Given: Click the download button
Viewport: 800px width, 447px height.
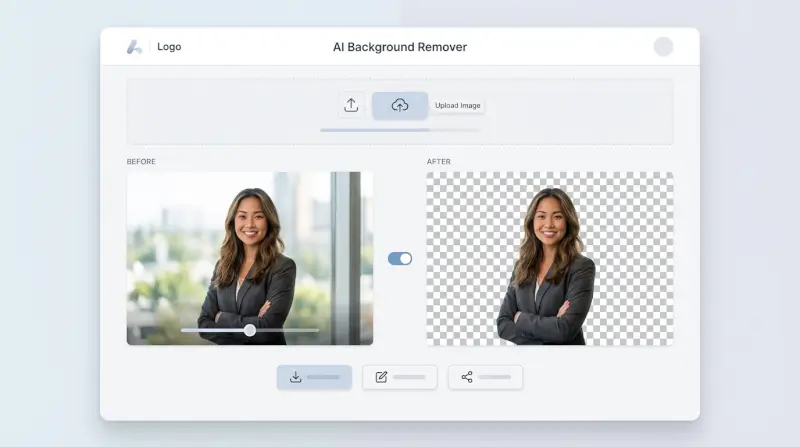Looking at the screenshot, I should (x=314, y=377).
